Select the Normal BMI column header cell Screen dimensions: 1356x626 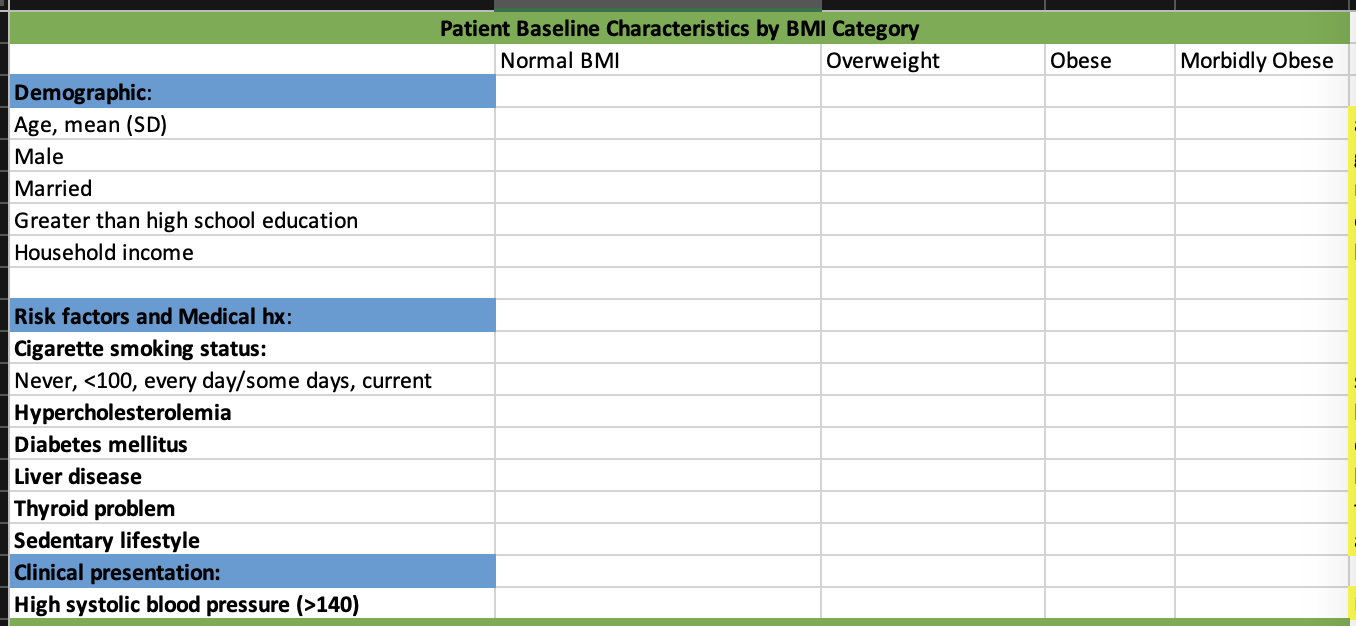pyautogui.click(x=658, y=60)
